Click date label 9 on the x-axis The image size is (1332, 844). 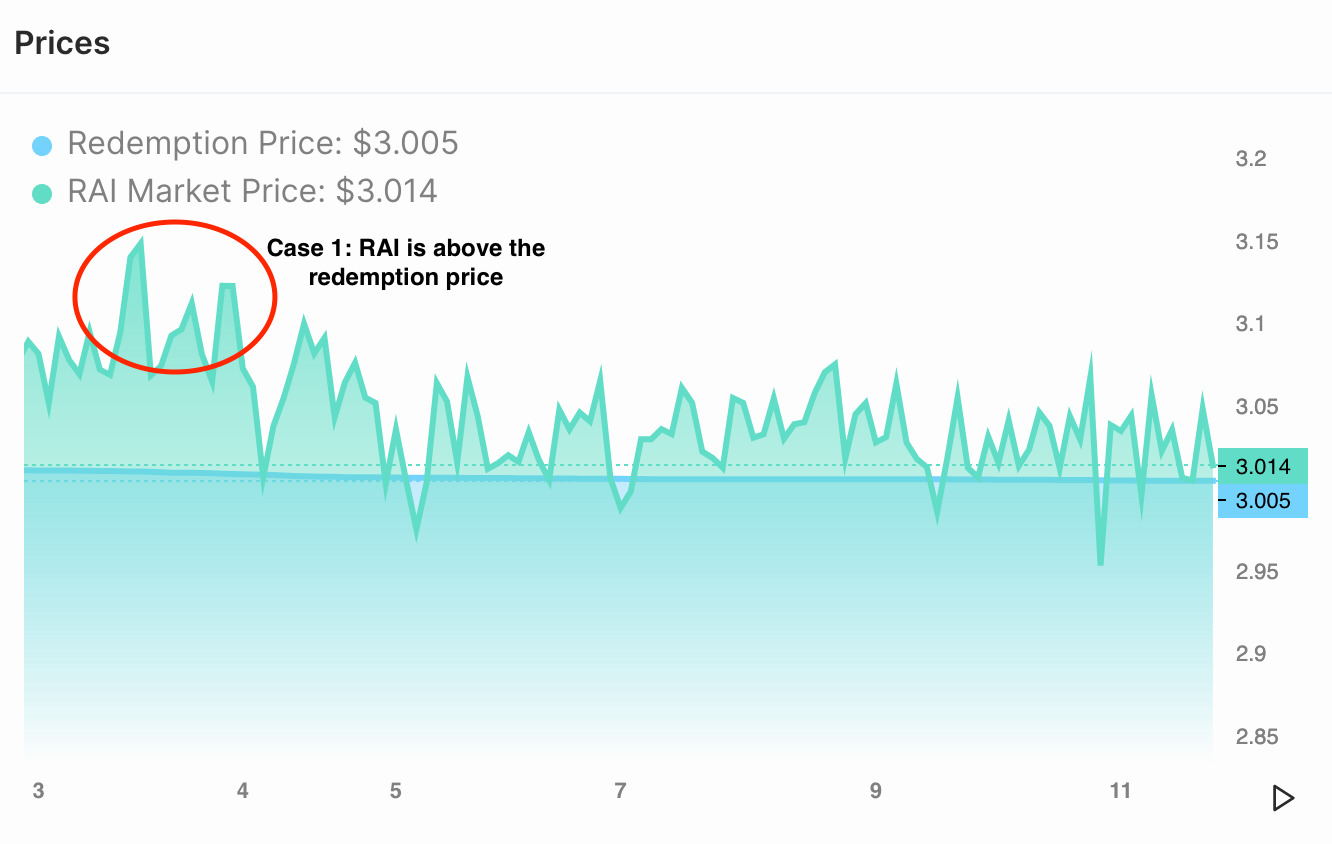click(876, 791)
